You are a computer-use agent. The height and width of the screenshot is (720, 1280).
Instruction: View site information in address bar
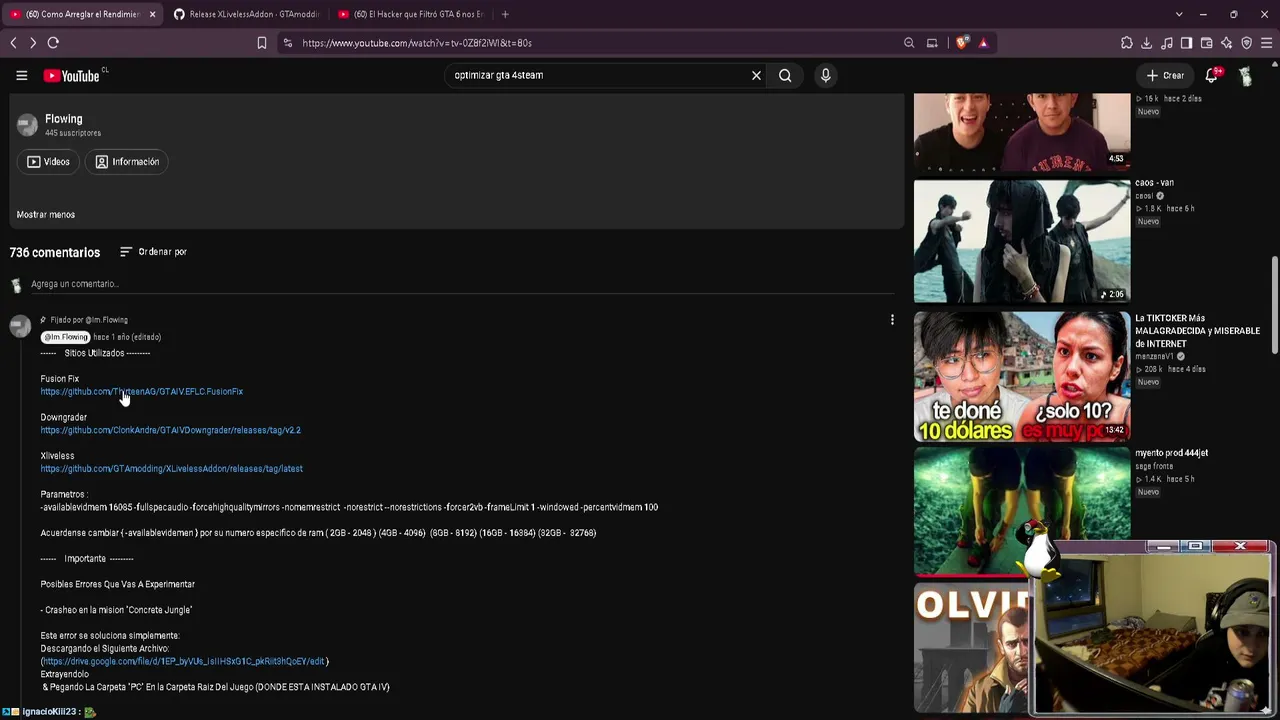[x=288, y=43]
